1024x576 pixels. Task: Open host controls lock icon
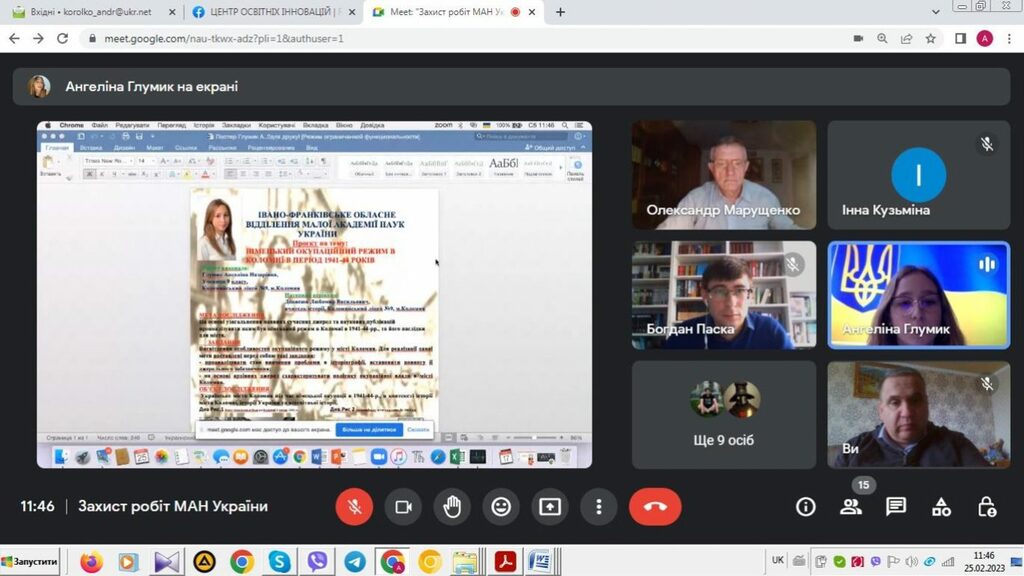click(986, 506)
